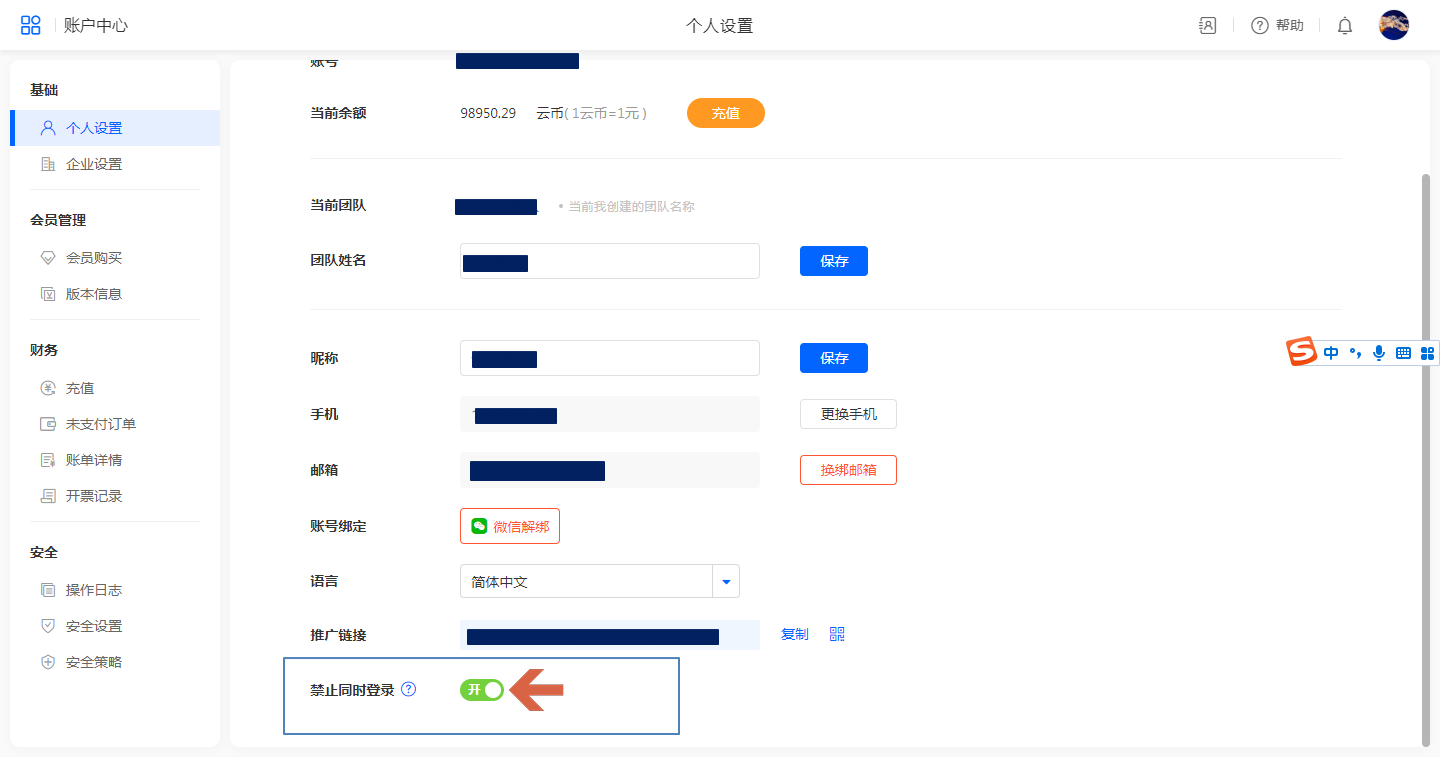Open 企业设置 in the sidebar

click(x=94, y=164)
